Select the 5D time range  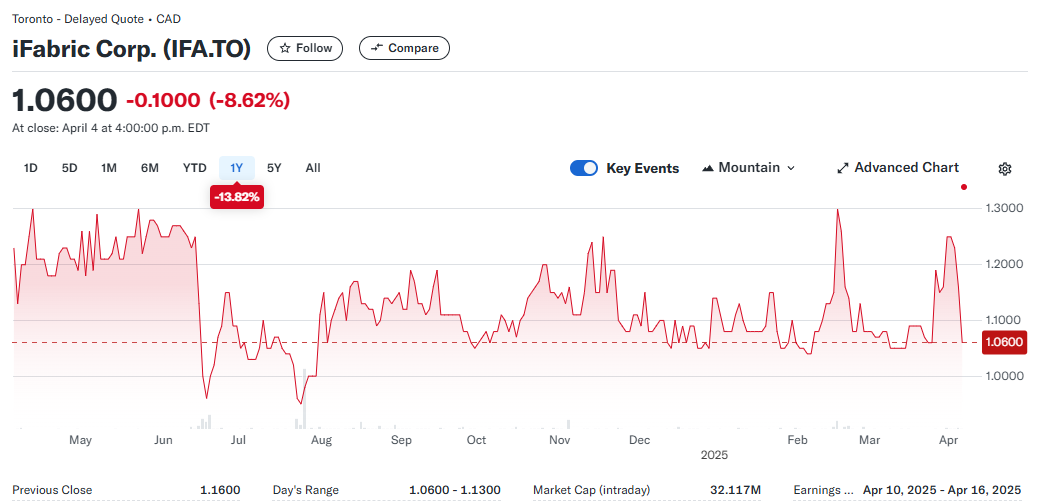pos(70,168)
